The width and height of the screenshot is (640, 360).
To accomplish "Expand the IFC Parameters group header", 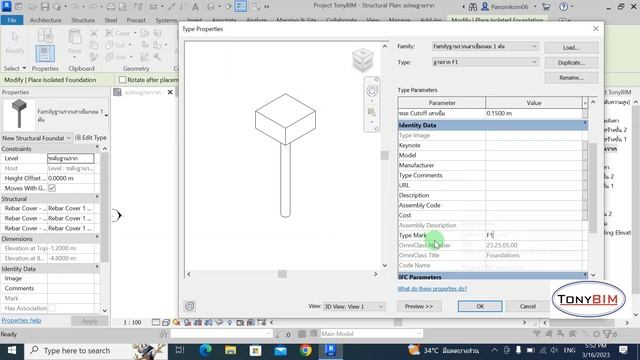I will 493,277.
